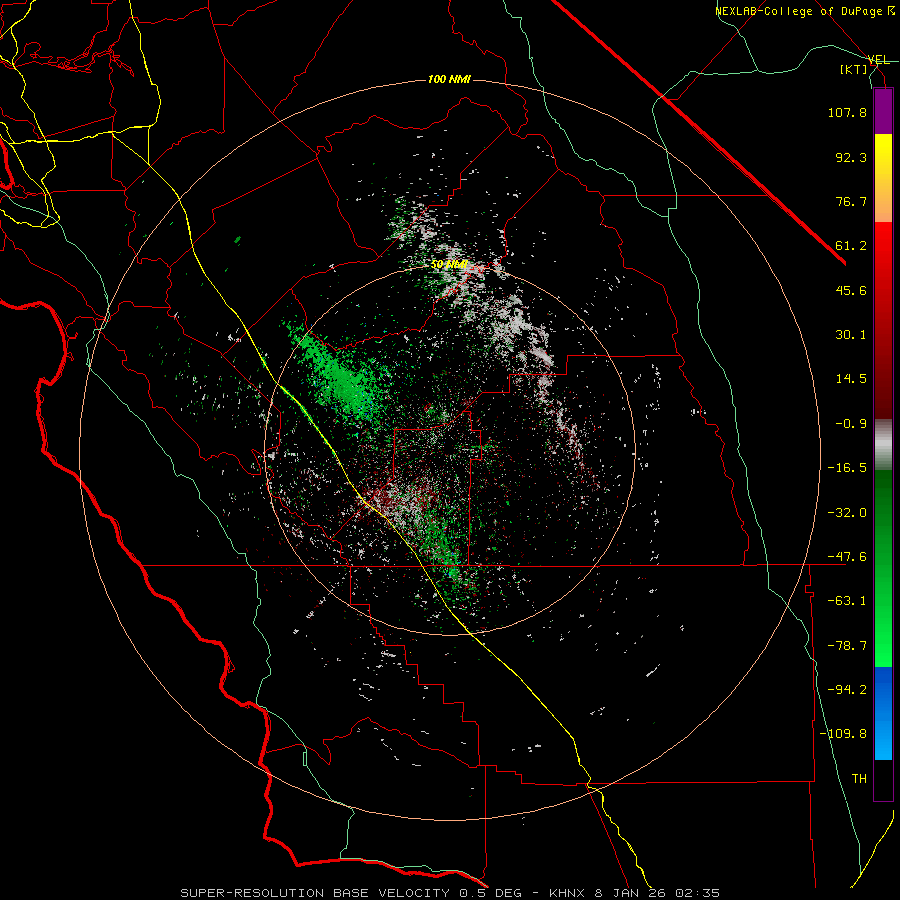Viewport: 900px width, 900px height.
Task: Pick the gray near-zero segment of the scale
Action: [x=883, y=445]
